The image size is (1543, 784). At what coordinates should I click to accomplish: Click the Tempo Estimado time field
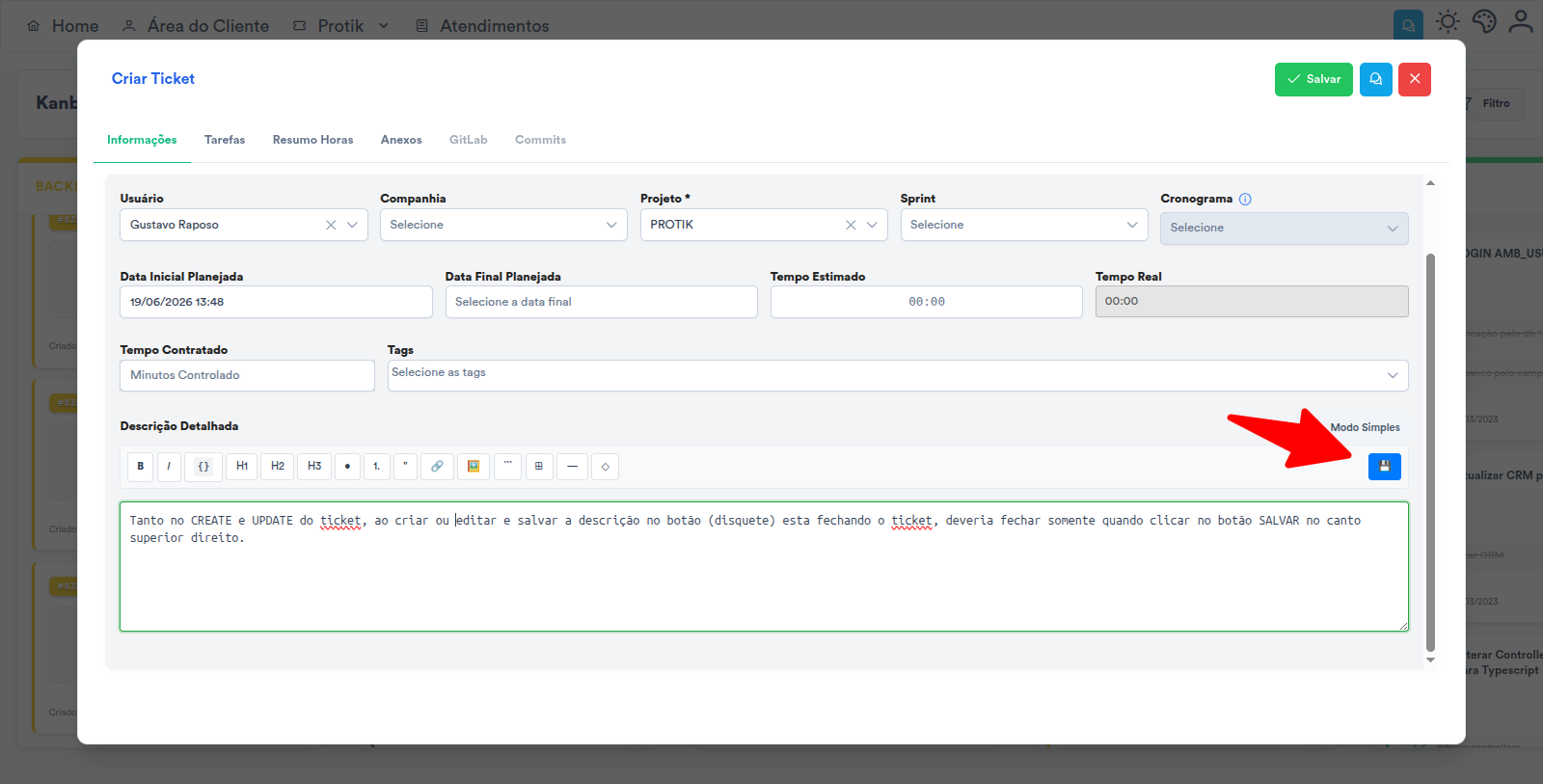[x=926, y=302]
